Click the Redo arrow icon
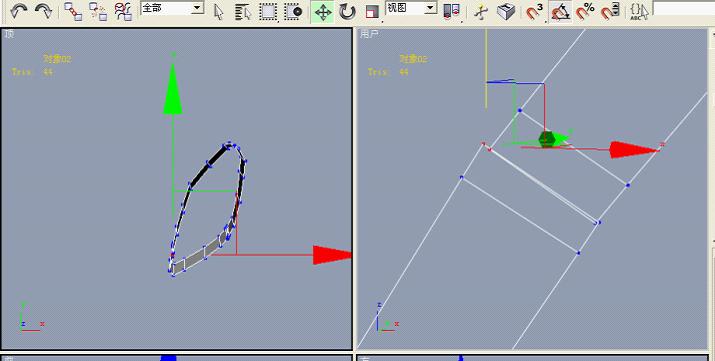The image size is (715, 361). [44, 11]
